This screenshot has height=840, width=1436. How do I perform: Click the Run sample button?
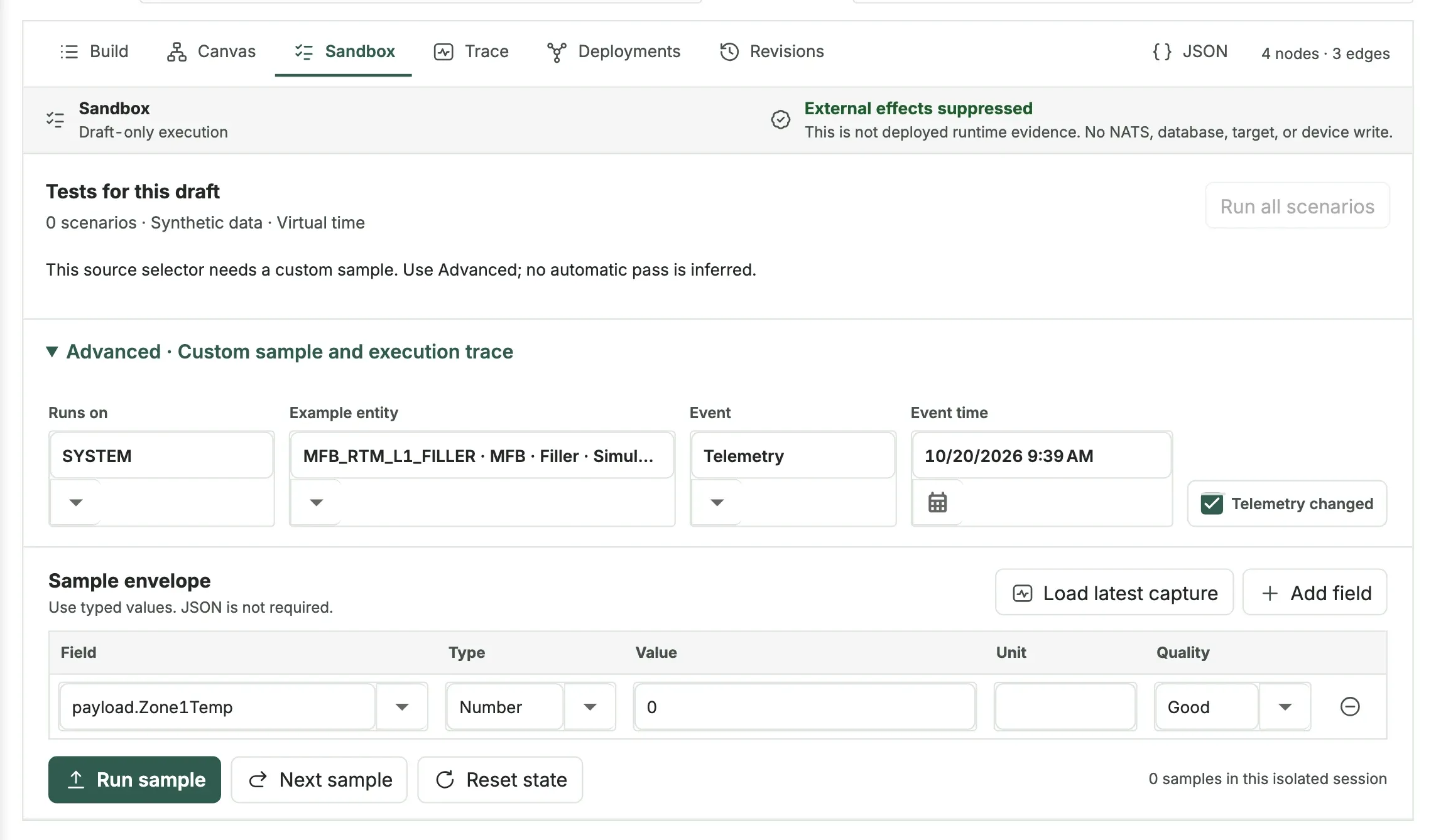click(x=134, y=780)
